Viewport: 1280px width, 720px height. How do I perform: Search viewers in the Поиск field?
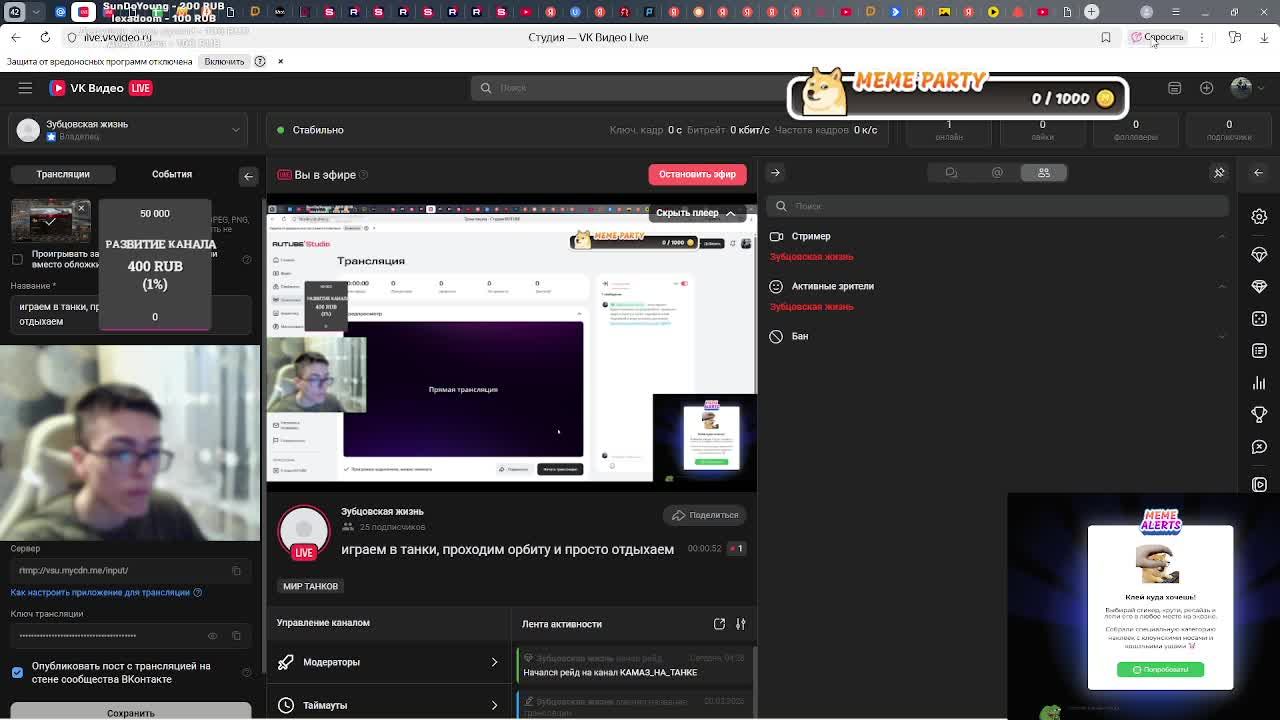click(998, 206)
